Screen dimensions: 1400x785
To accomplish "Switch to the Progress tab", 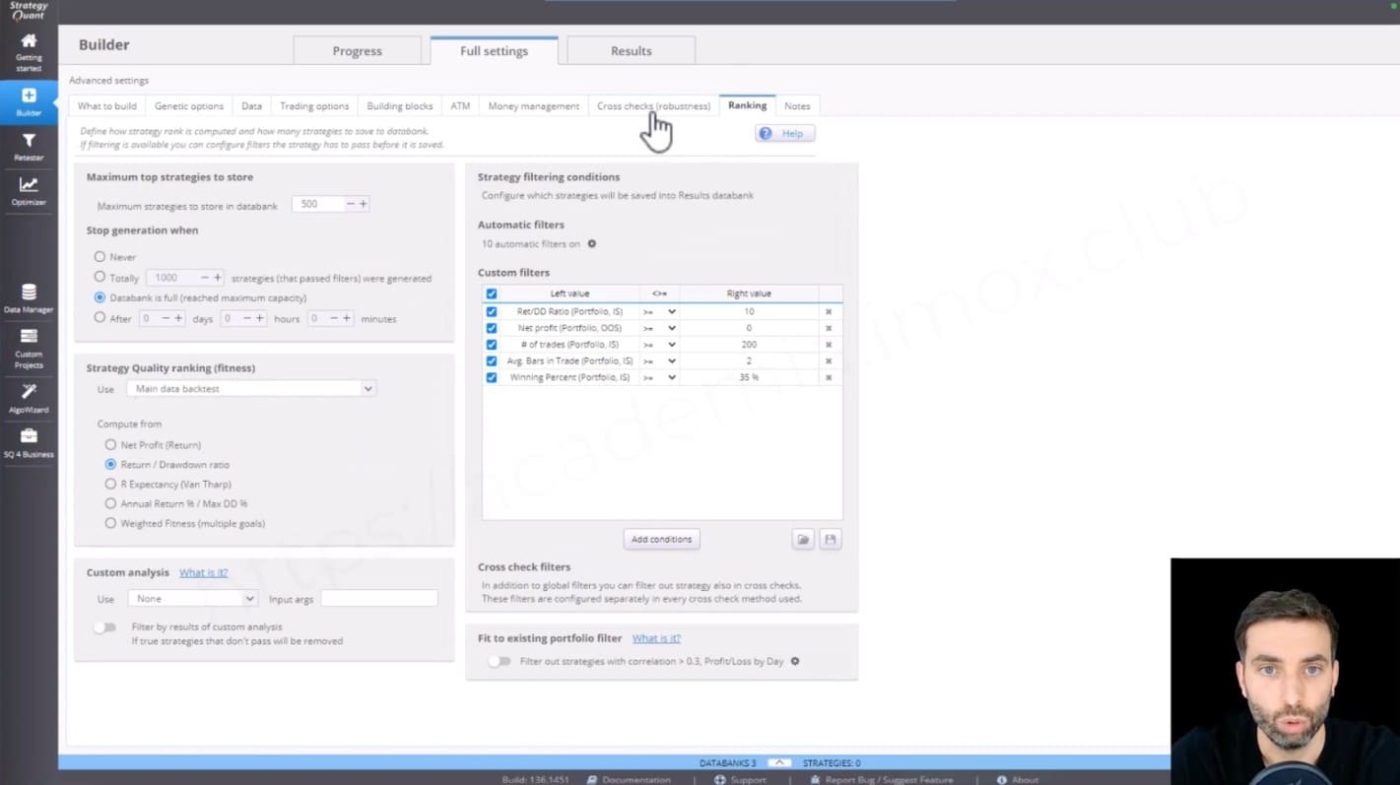I will coord(357,51).
